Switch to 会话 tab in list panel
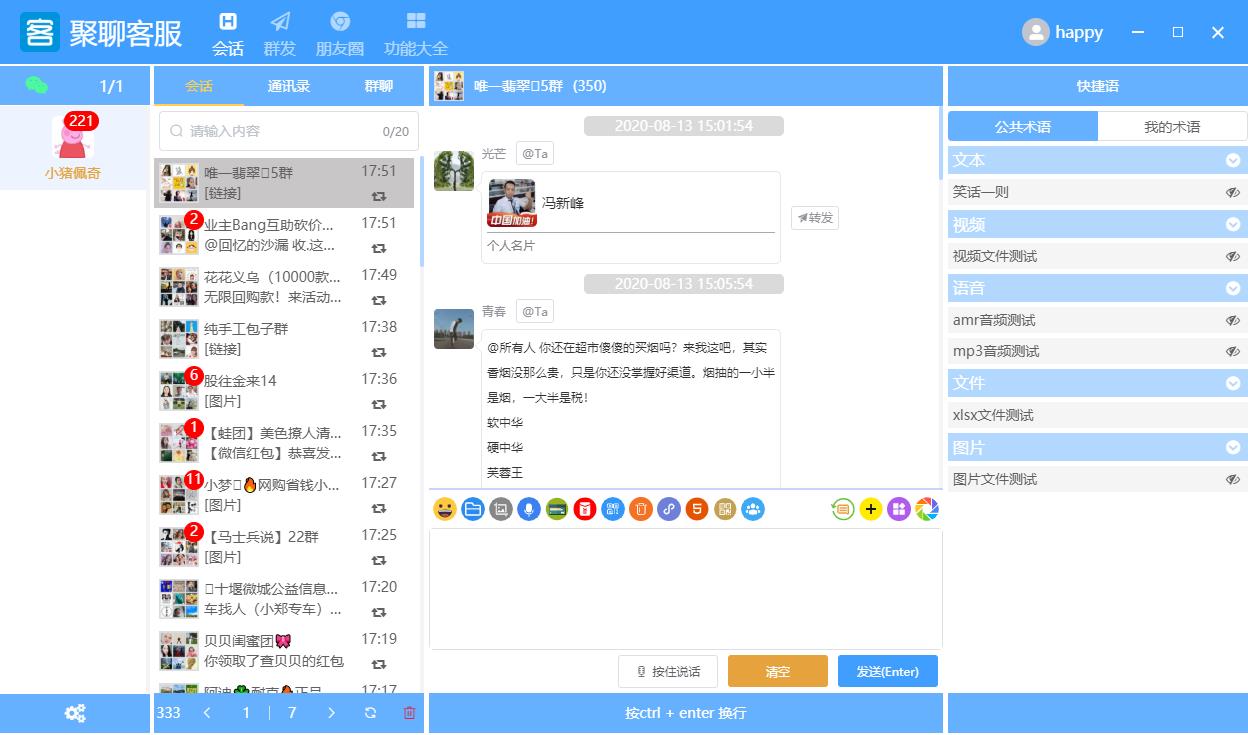Screen dimensions: 1248x735 [x=199, y=86]
